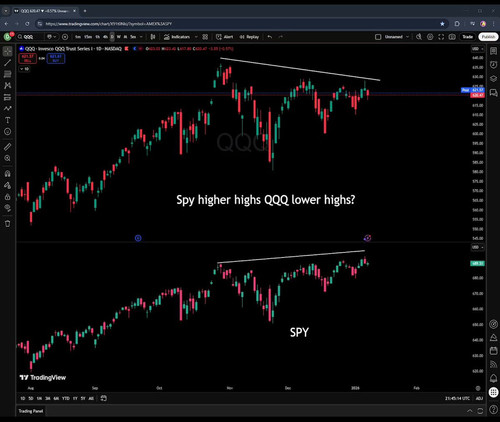The width and height of the screenshot is (500, 422).
Task: Open indicator templates grid icon
Action: tap(205, 37)
